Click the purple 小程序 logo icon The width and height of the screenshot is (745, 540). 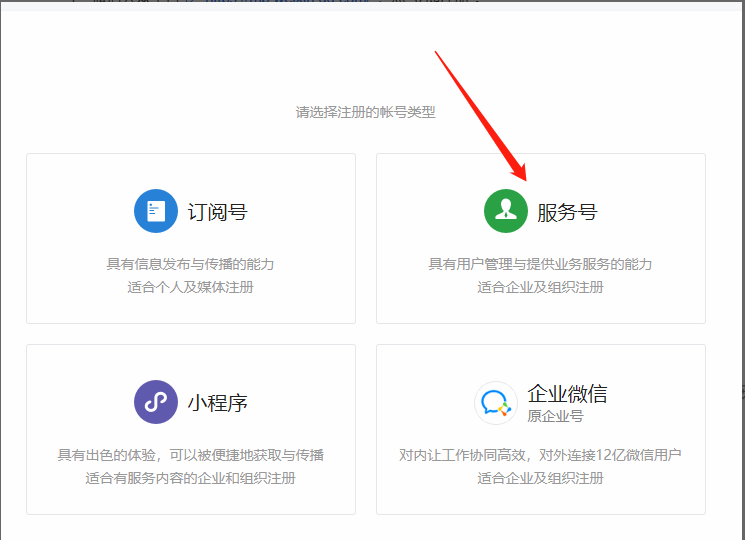coord(155,402)
